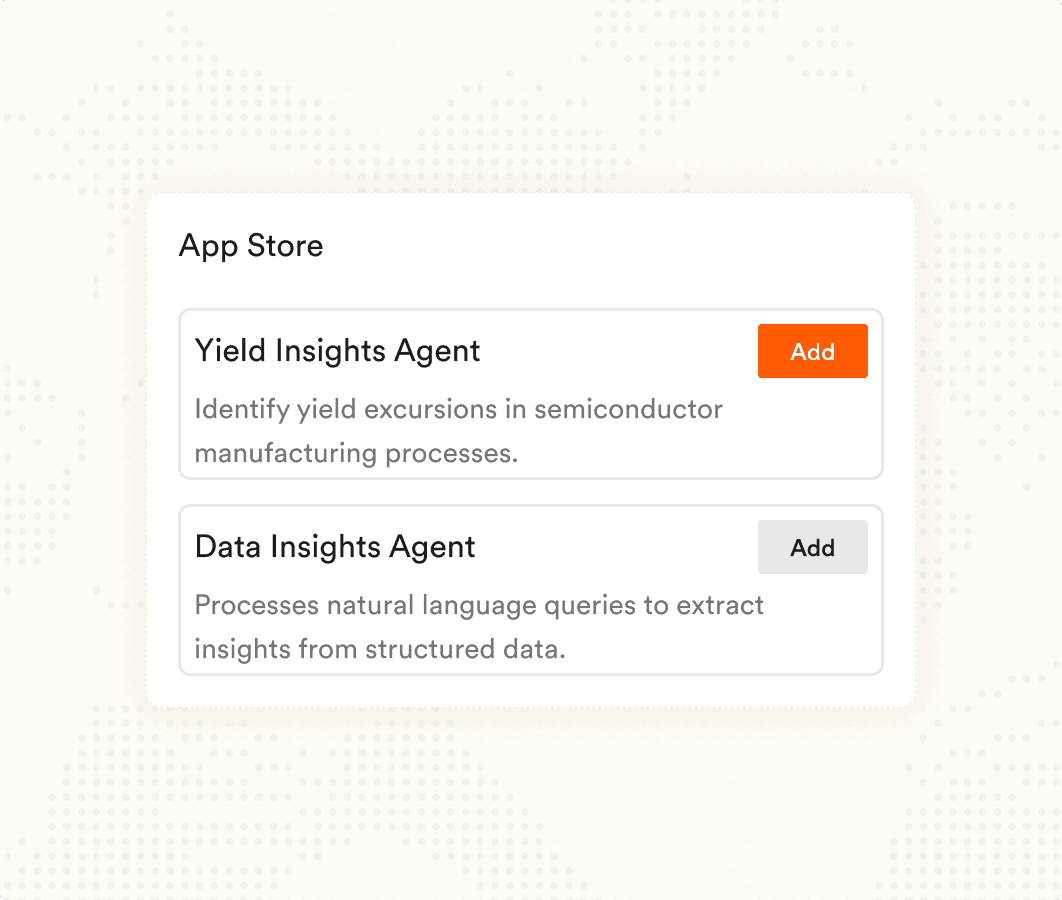
Task: Click the App Store panel heading
Action: pos(251,246)
